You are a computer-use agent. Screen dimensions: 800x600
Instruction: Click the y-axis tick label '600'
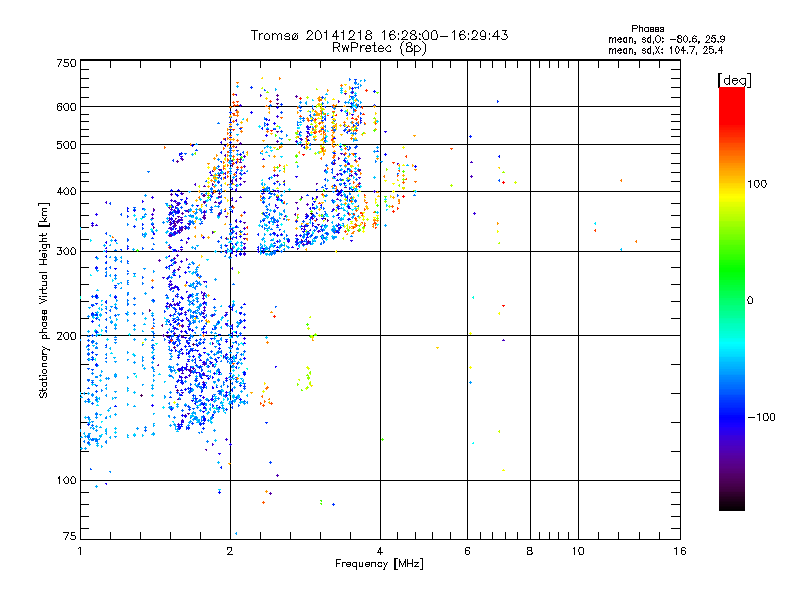66,107
